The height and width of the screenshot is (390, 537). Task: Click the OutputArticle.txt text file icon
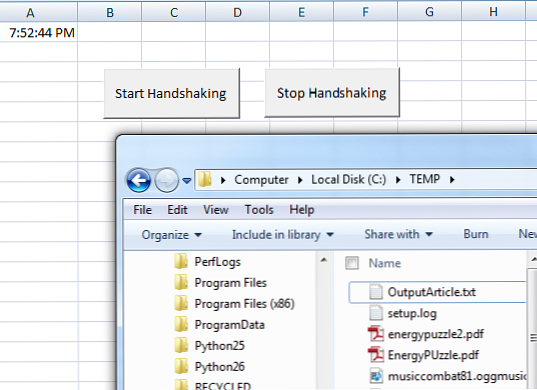pos(376,292)
